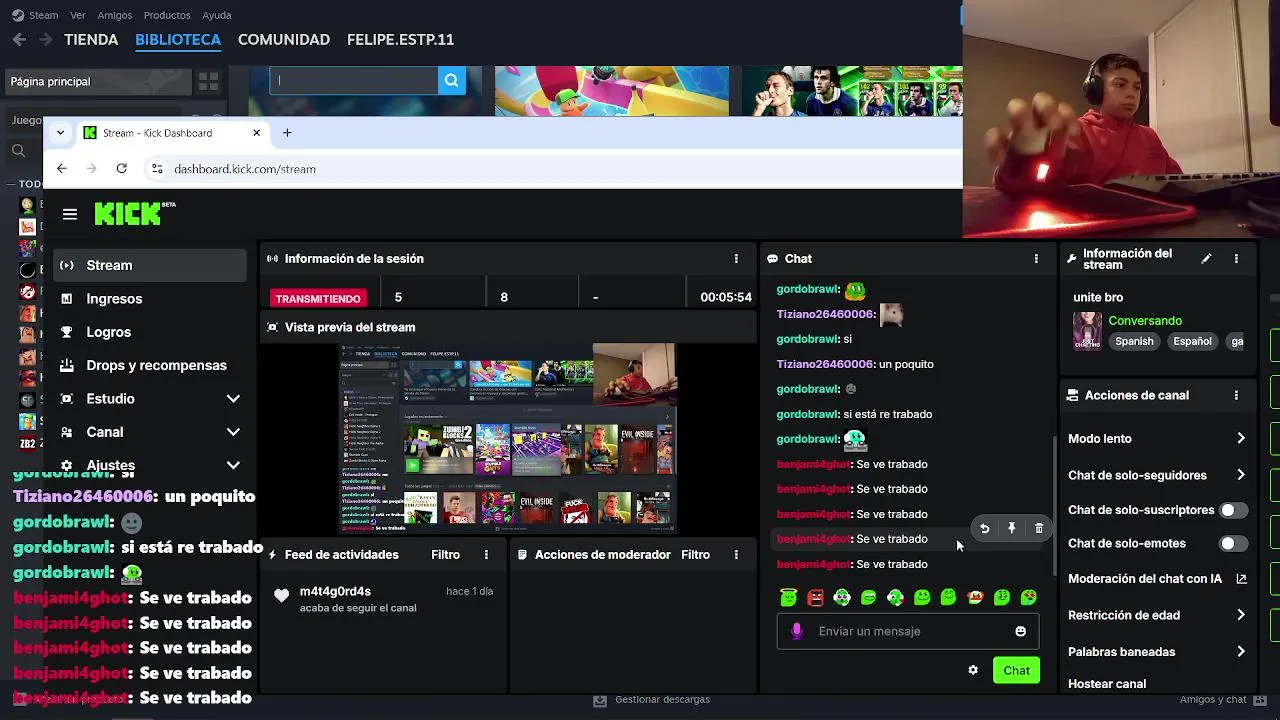Viewport: 1280px width, 720px height.
Task: Enable Chat de solo-emotes toggle
Action: pyautogui.click(x=1233, y=543)
